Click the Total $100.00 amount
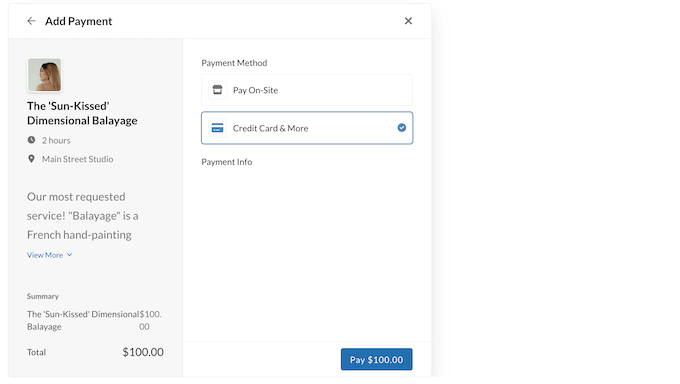The height and width of the screenshot is (384, 680). click(x=143, y=352)
